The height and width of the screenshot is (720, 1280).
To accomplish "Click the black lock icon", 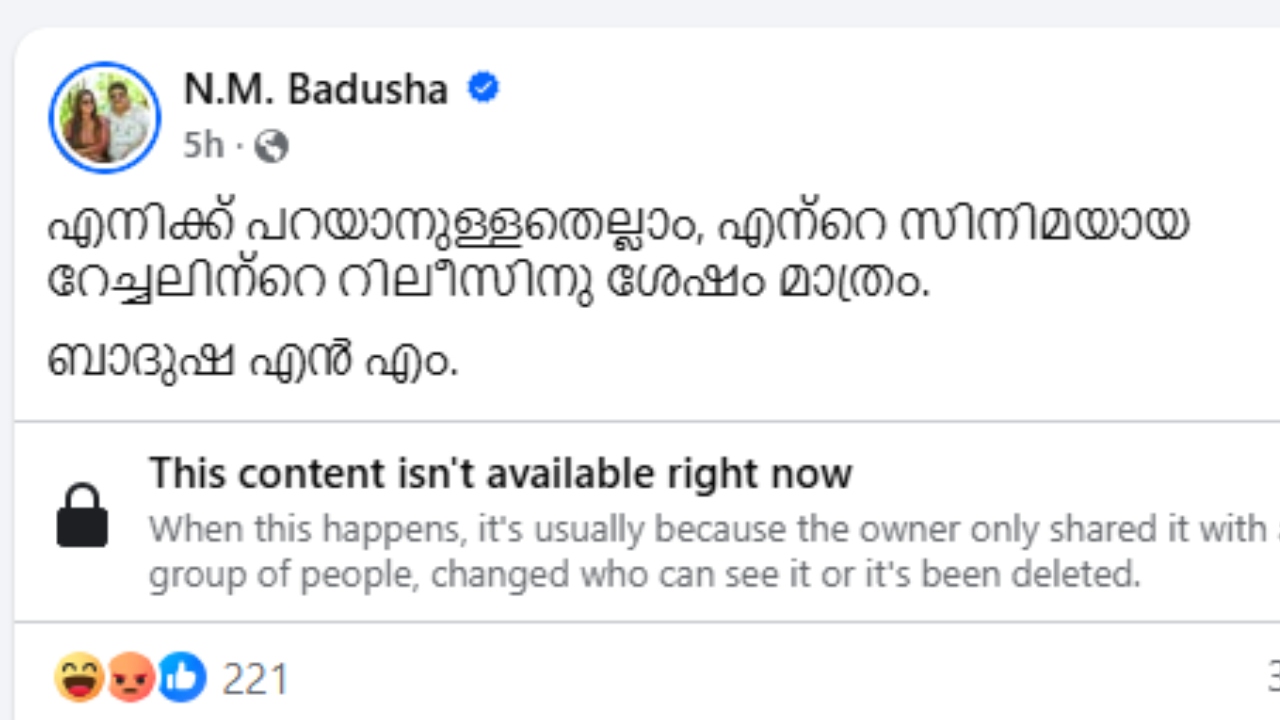I will (x=82, y=516).
